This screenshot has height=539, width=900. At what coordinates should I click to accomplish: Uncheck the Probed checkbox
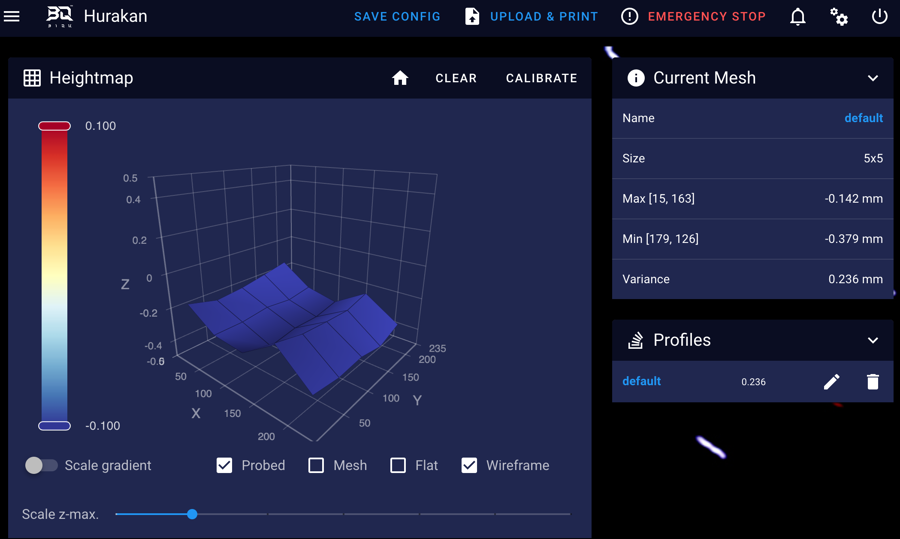[225, 465]
